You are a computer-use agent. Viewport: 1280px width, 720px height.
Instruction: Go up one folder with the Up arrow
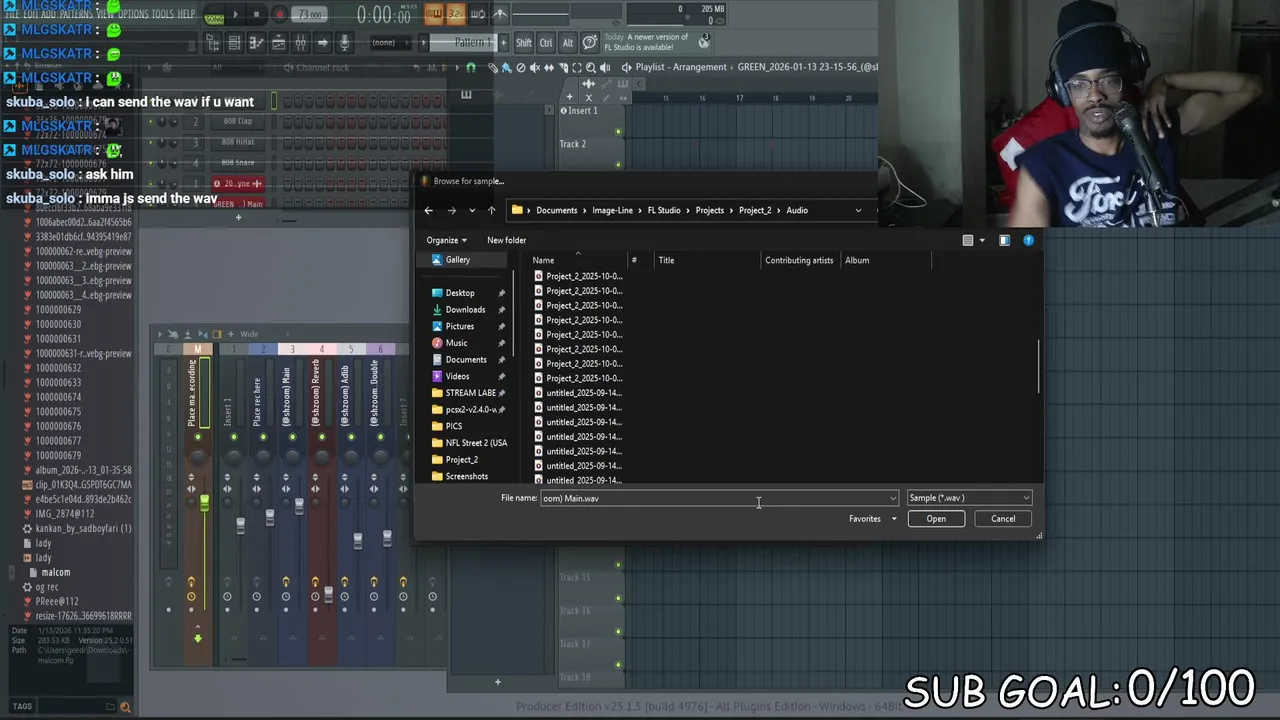coord(491,210)
